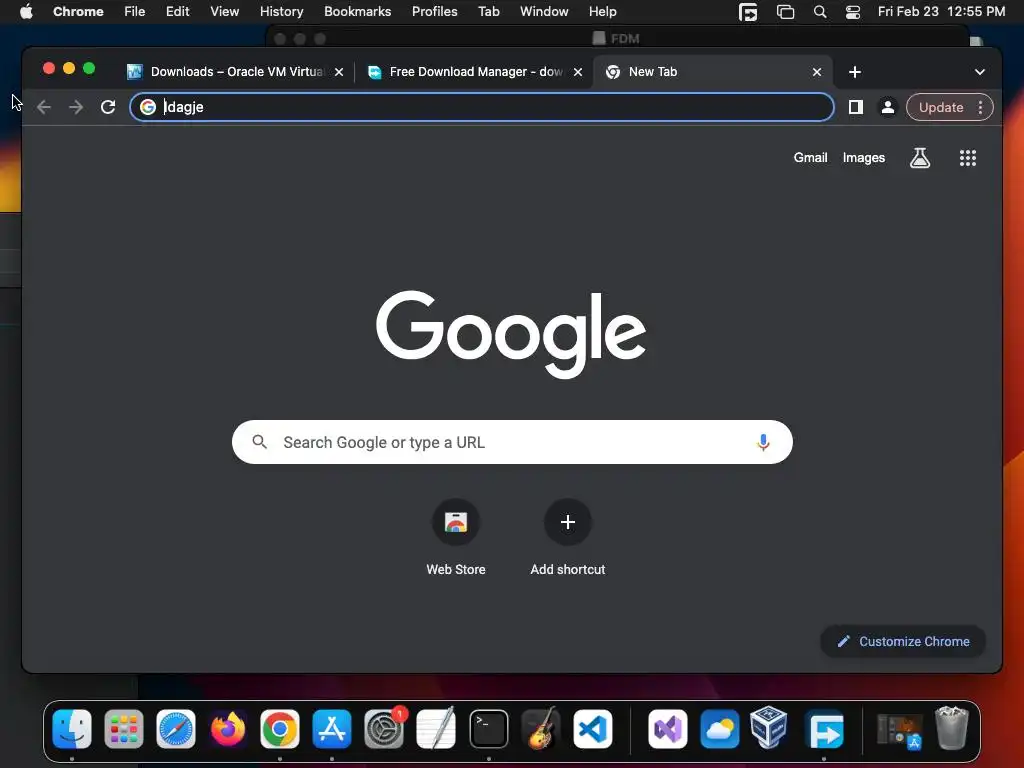The width and height of the screenshot is (1024, 768).
Task: Start voice search with the microphone
Action: pyautogui.click(x=763, y=442)
